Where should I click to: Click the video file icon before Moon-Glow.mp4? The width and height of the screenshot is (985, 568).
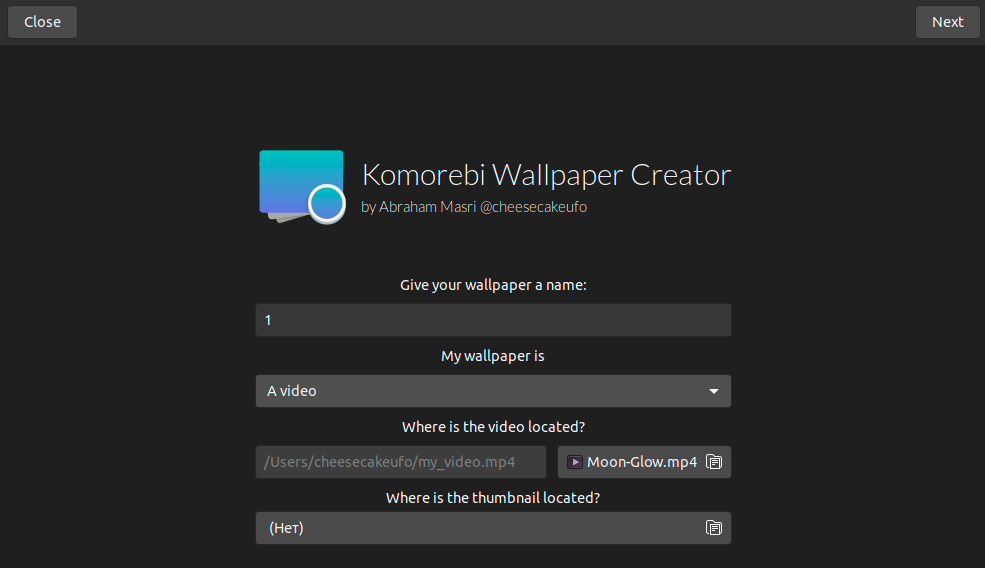[x=574, y=462]
